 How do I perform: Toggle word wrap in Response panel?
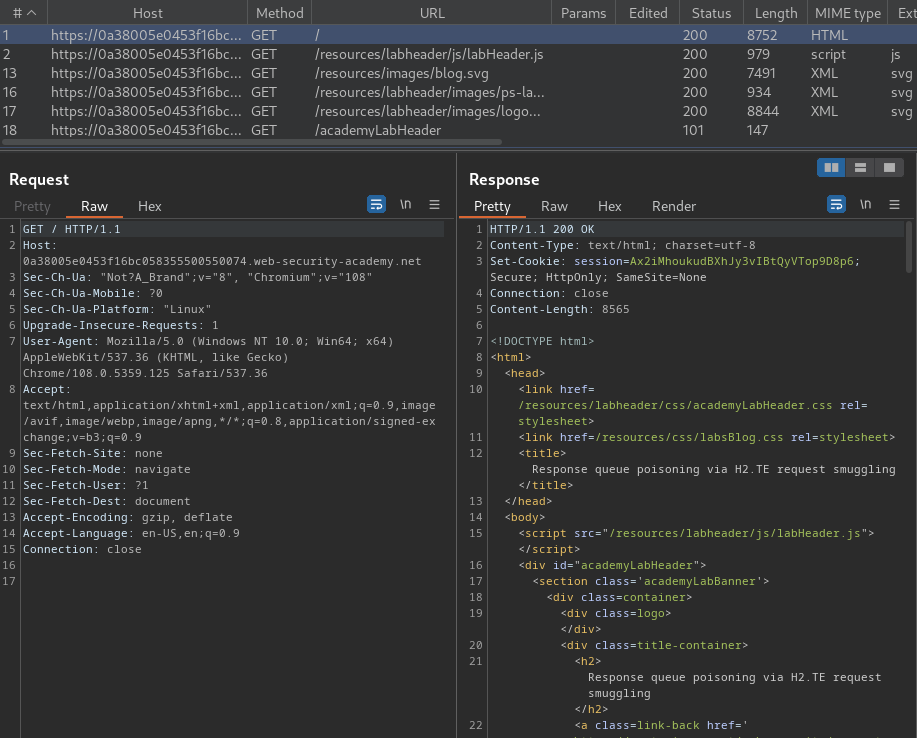(x=836, y=204)
